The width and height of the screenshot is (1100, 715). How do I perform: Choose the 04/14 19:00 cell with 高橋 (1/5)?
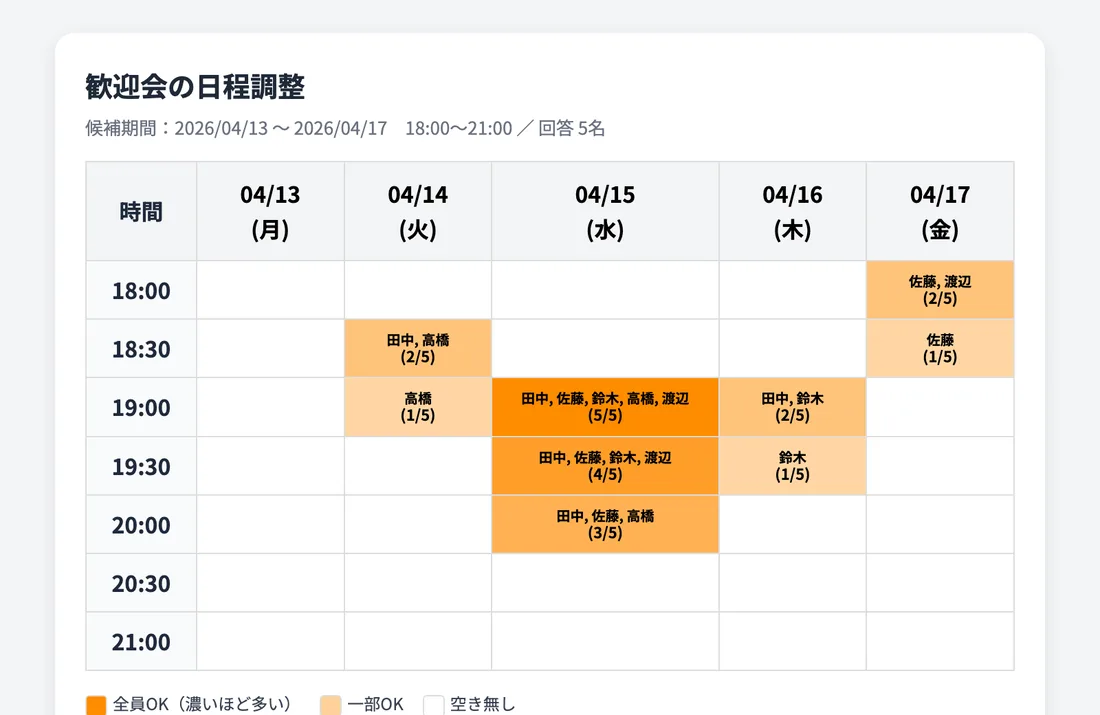pos(418,407)
